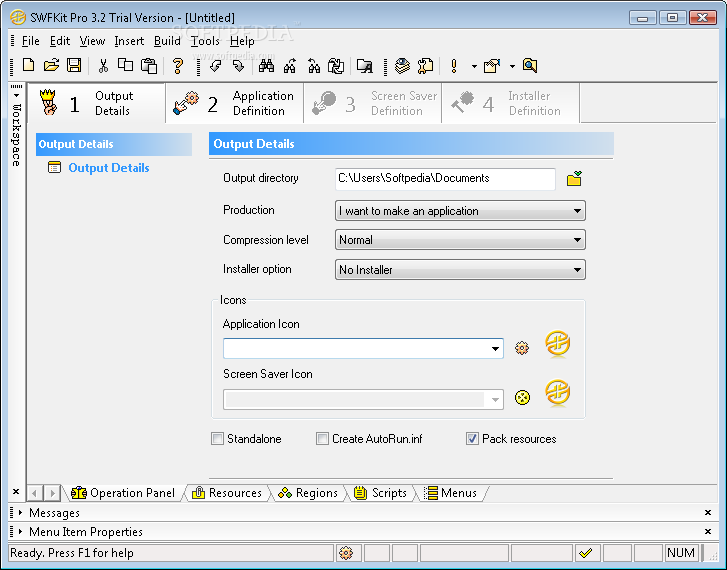Open the Insert menu
The height and width of the screenshot is (570, 727).
(129, 41)
